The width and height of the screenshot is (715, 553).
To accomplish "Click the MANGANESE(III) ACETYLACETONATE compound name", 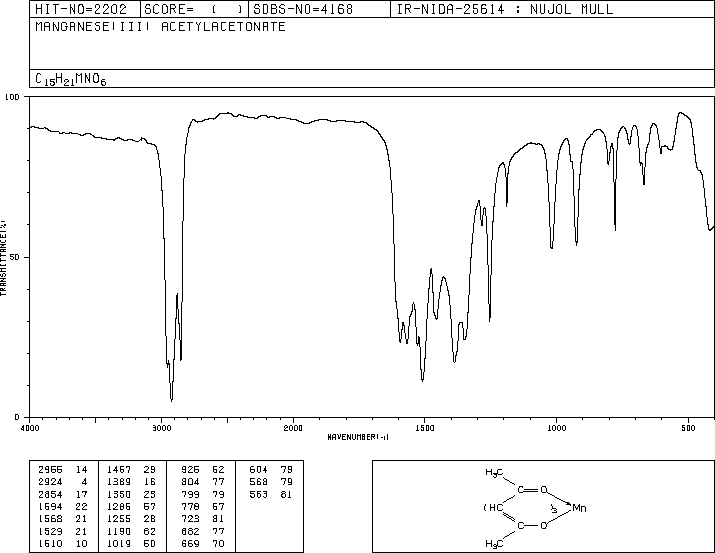I will (x=160, y=27).
